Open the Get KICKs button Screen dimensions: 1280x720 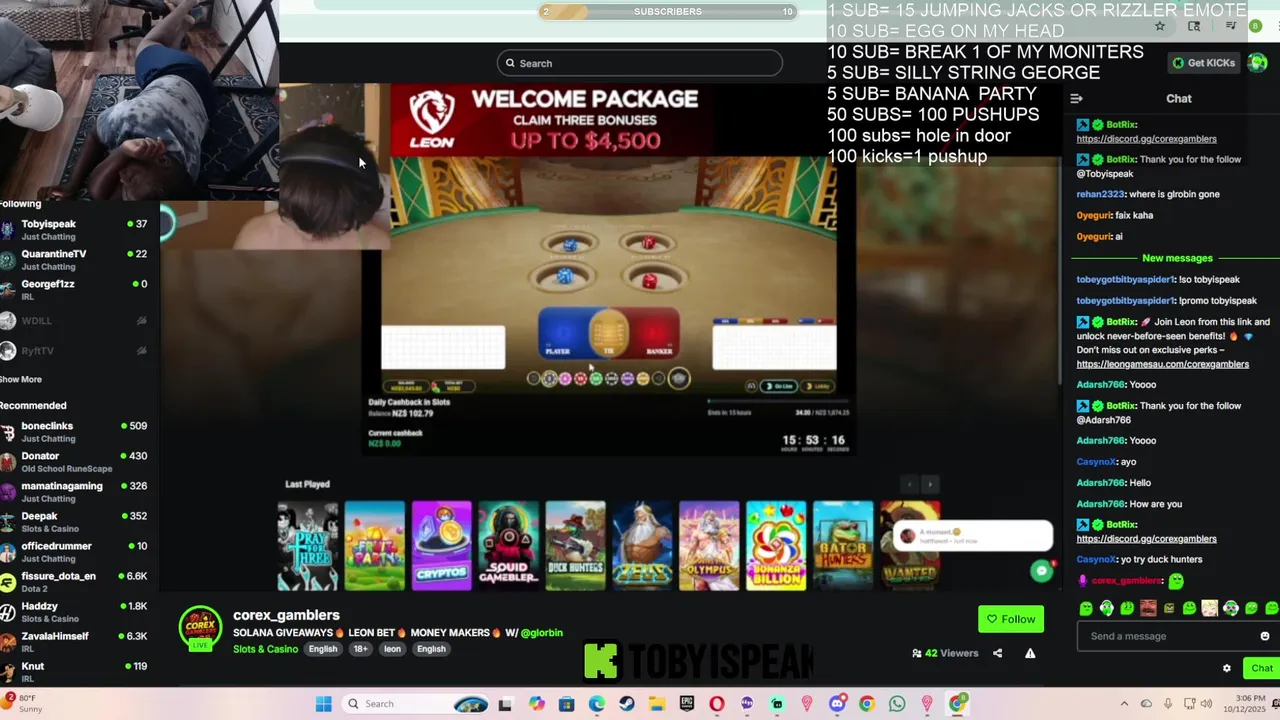pos(1204,63)
